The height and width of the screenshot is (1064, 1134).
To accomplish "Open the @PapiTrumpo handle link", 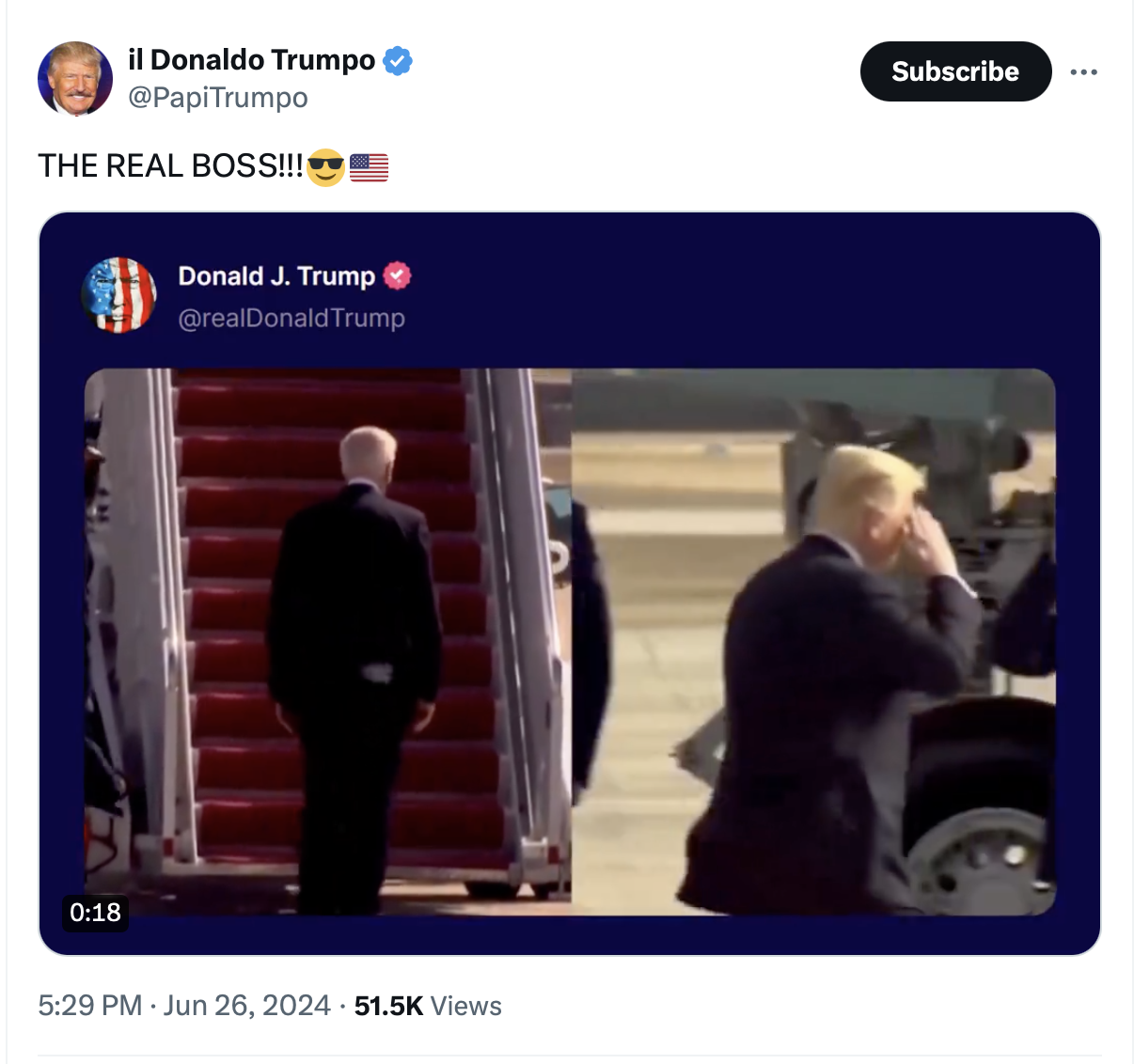I will coord(217,98).
